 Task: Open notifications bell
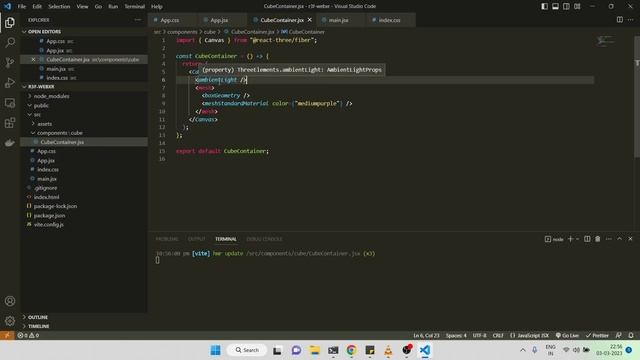click(x=631, y=335)
